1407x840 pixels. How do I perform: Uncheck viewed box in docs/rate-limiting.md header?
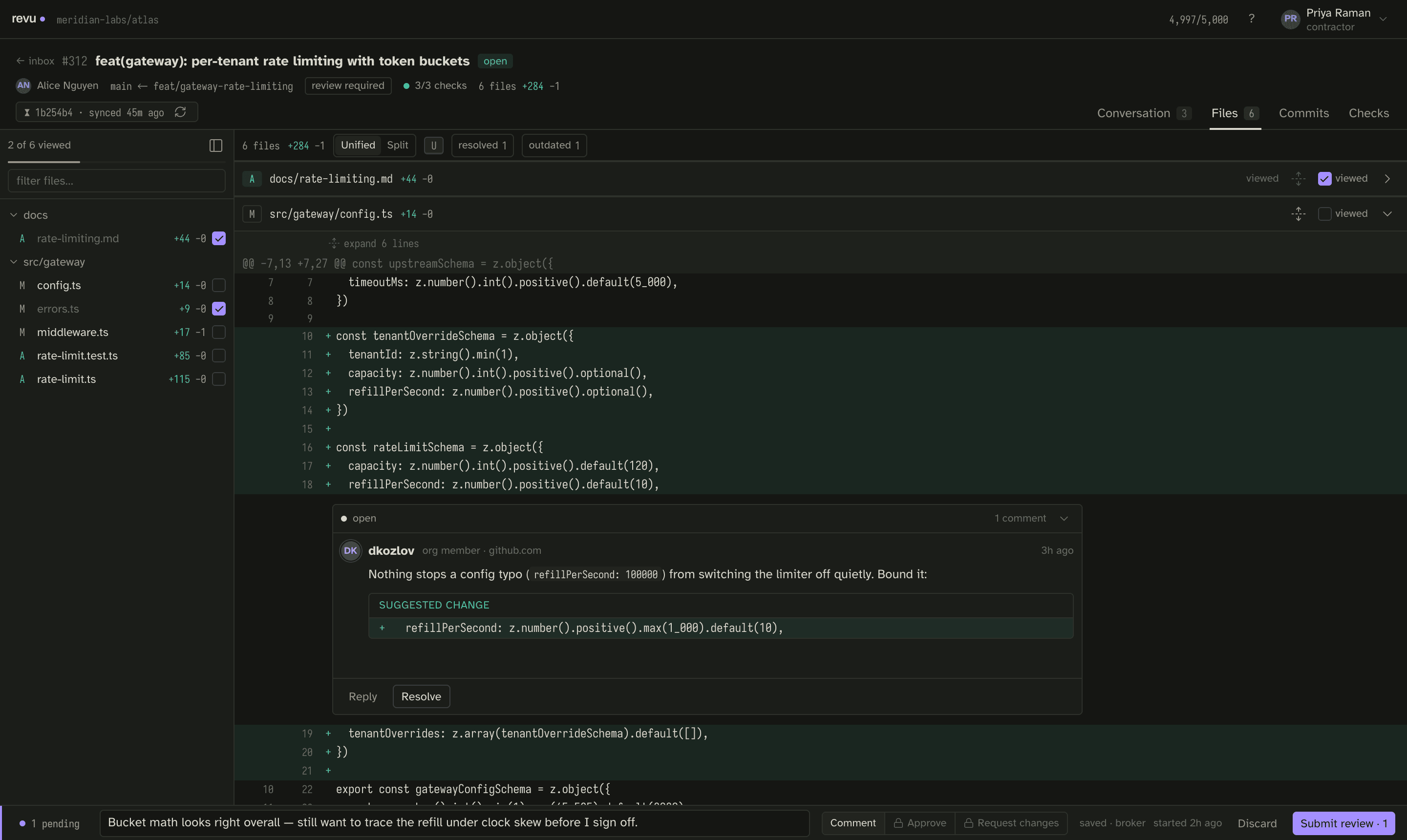(x=1324, y=179)
